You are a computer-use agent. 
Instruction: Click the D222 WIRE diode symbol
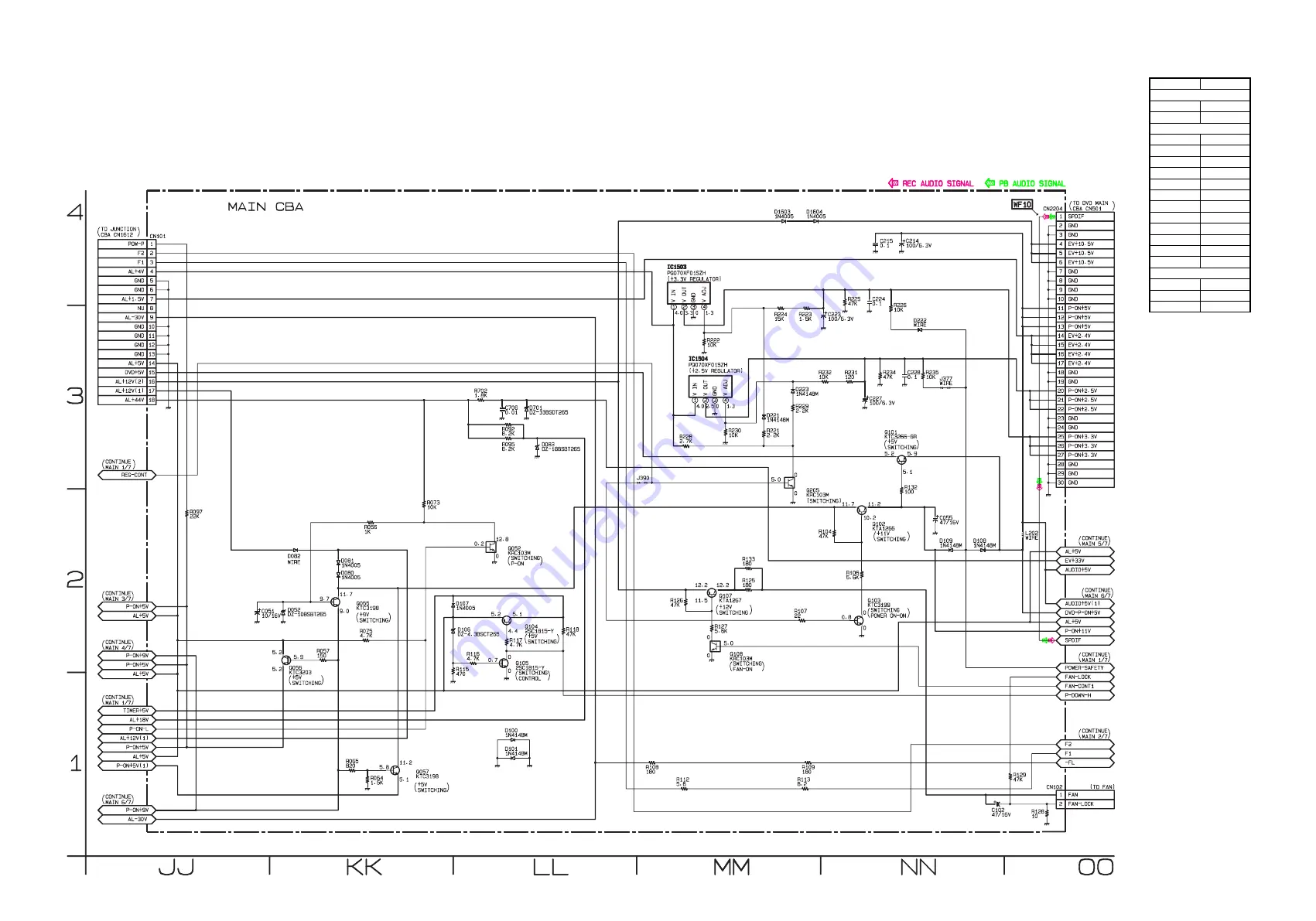click(919, 330)
